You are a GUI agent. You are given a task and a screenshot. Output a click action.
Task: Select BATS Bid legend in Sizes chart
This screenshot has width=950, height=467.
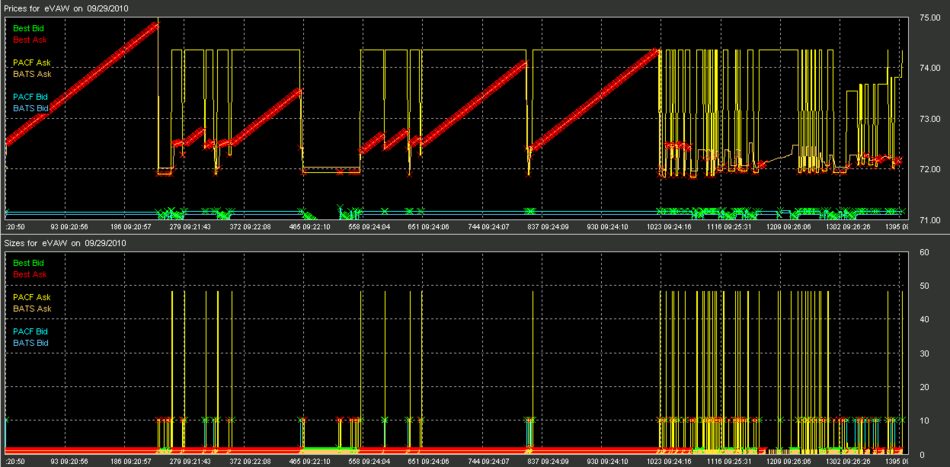pyautogui.click(x=30, y=343)
